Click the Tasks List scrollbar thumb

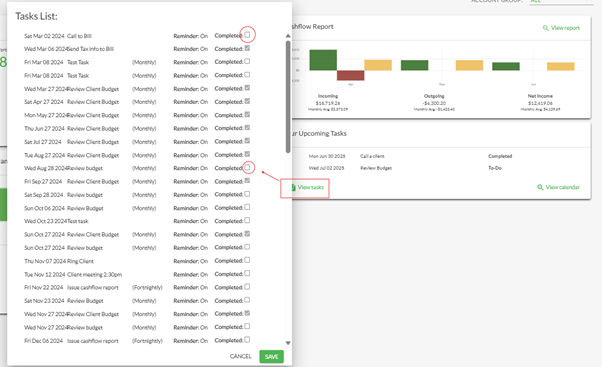coord(288,97)
